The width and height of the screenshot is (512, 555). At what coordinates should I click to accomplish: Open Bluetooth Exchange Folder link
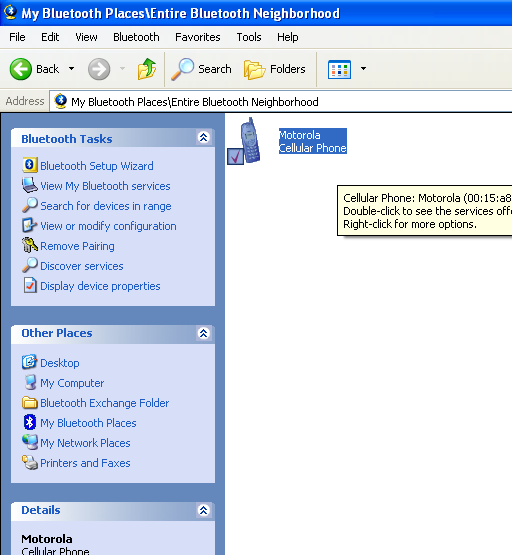[x=105, y=403]
